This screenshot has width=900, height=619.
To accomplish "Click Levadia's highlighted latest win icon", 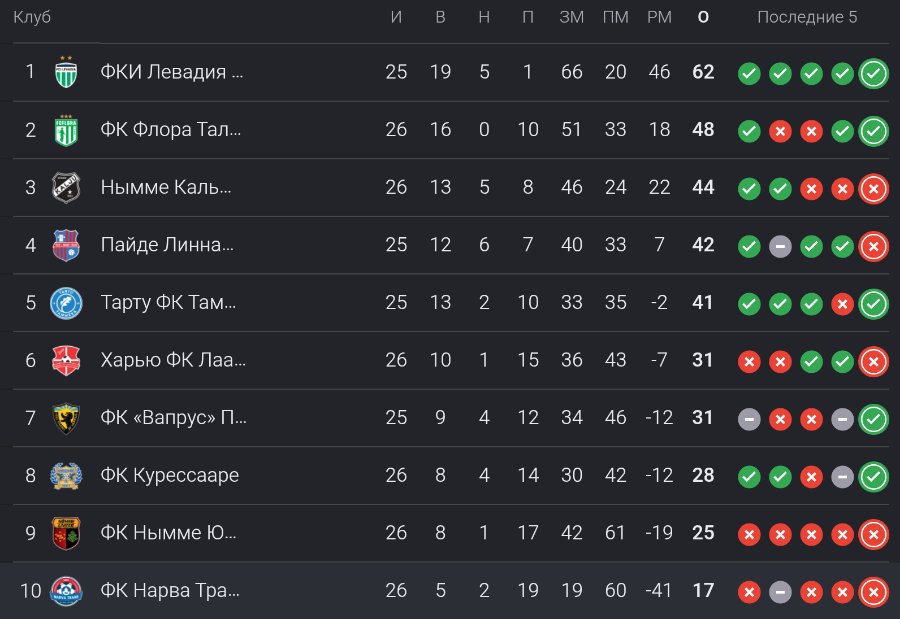I will point(874,73).
